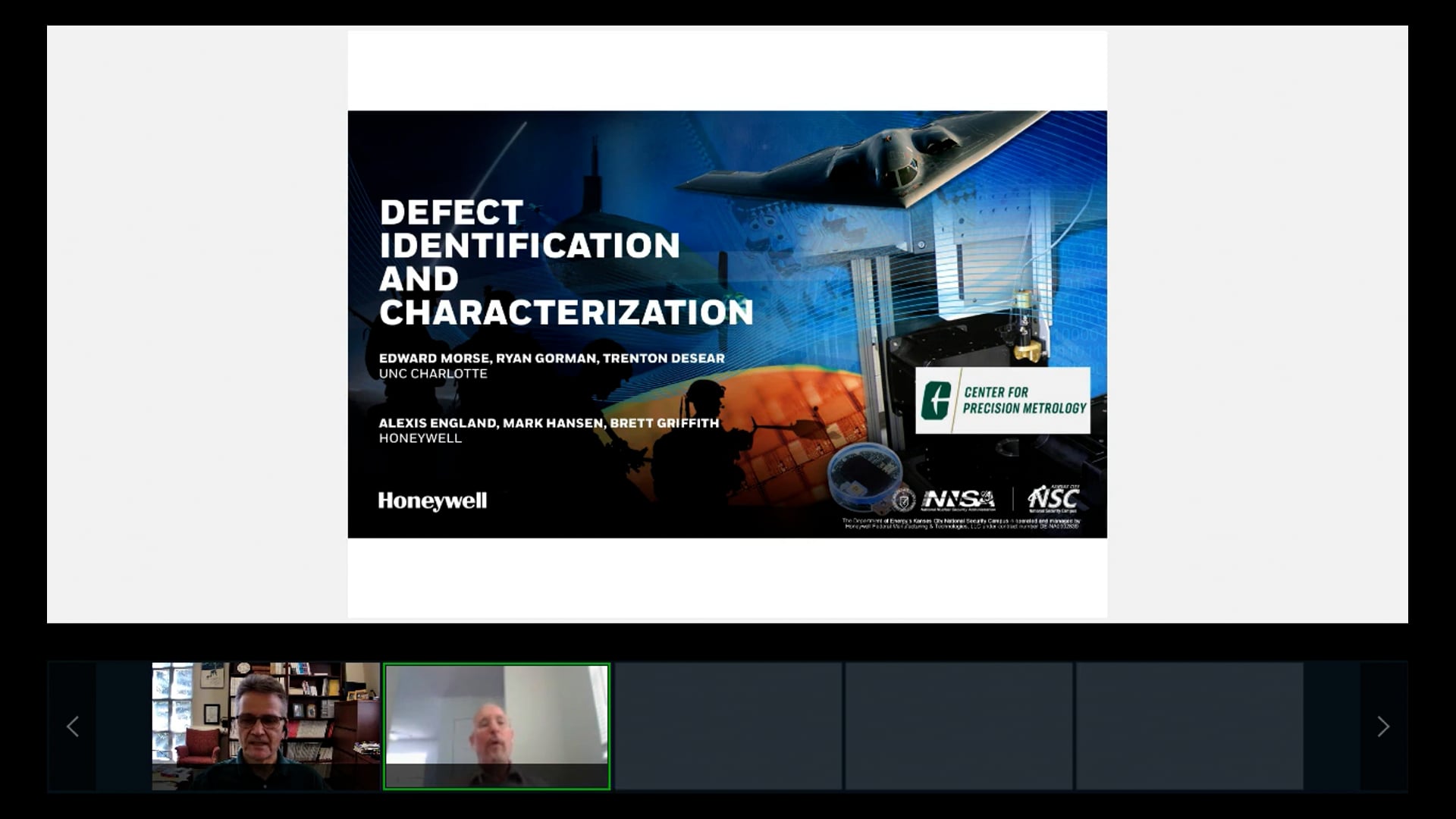Select green-highlighted active speaker video tile
This screenshot has width=1456, height=819.
pos(497,726)
